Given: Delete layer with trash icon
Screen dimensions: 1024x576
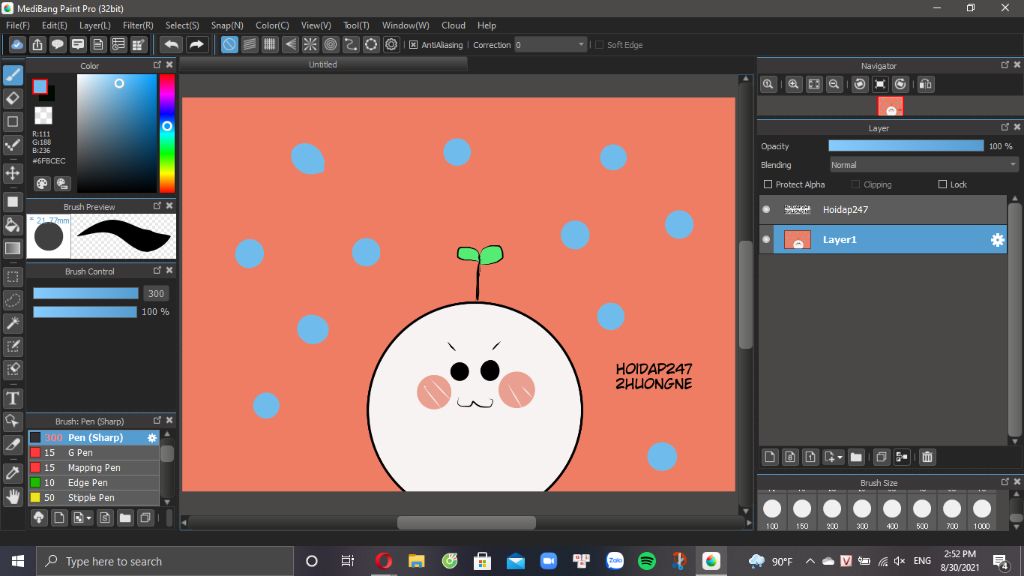Looking at the screenshot, I should tap(927, 457).
